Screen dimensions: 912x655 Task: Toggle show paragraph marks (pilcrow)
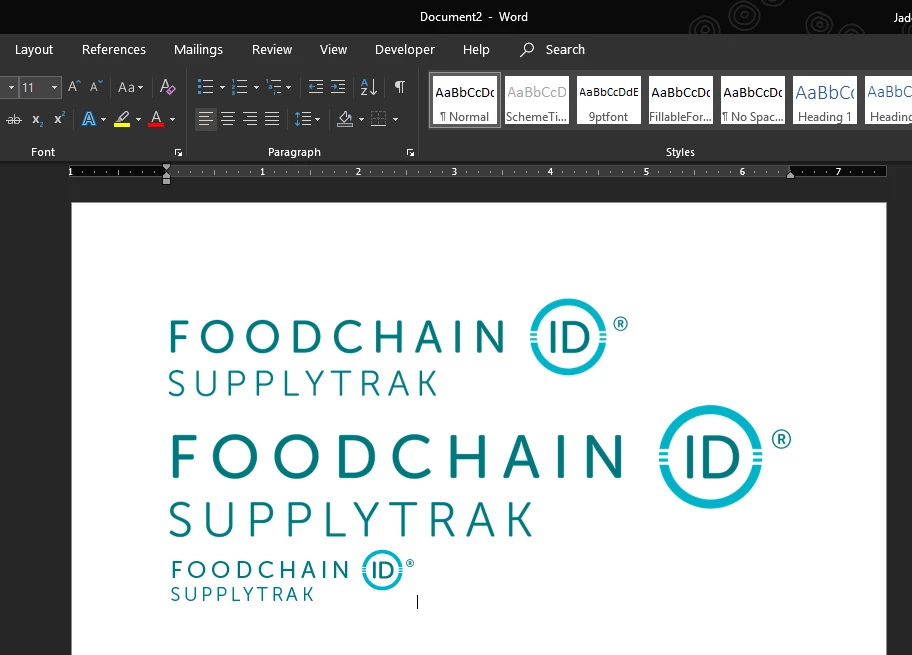click(400, 87)
